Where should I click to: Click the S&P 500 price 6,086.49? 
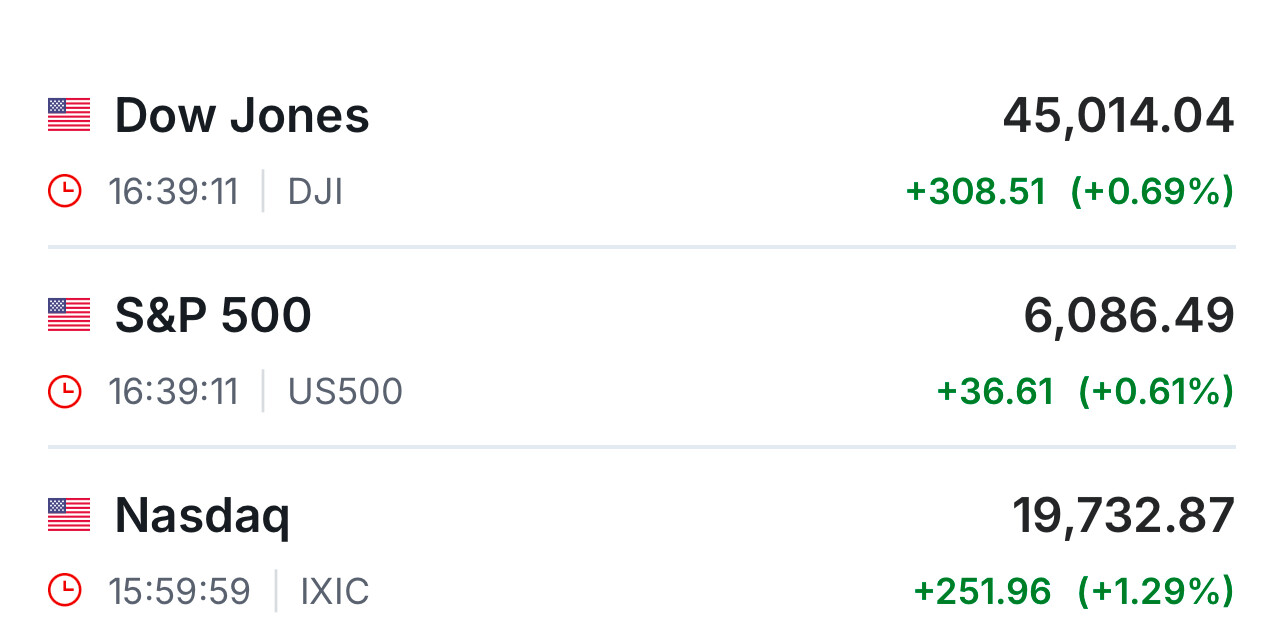click(x=1128, y=316)
